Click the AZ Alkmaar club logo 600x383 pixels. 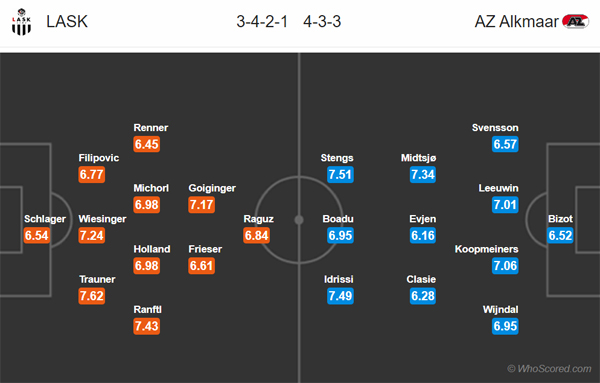pyautogui.click(x=575, y=21)
